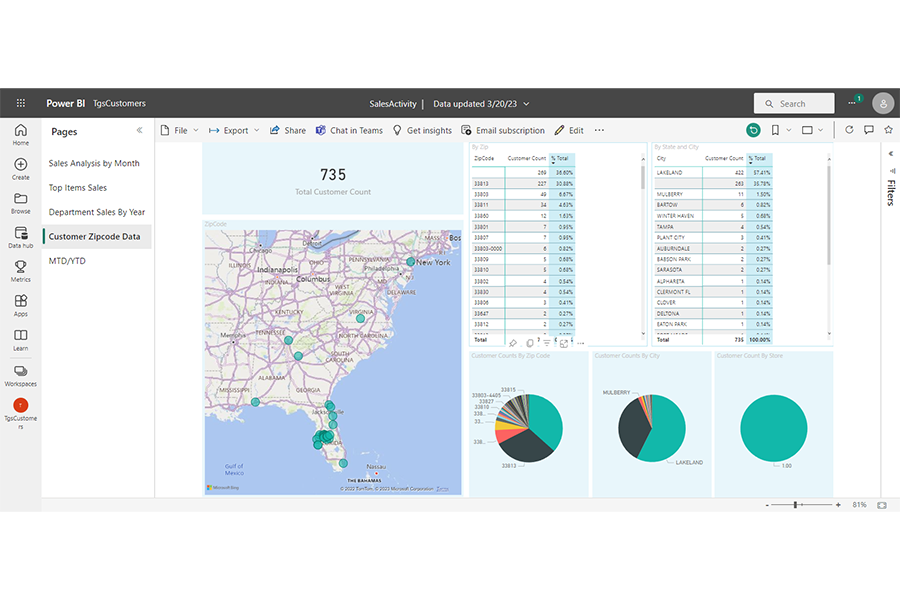The image size is (900, 600).
Task: Open the Export dropdown menu
Action: [x=235, y=130]
